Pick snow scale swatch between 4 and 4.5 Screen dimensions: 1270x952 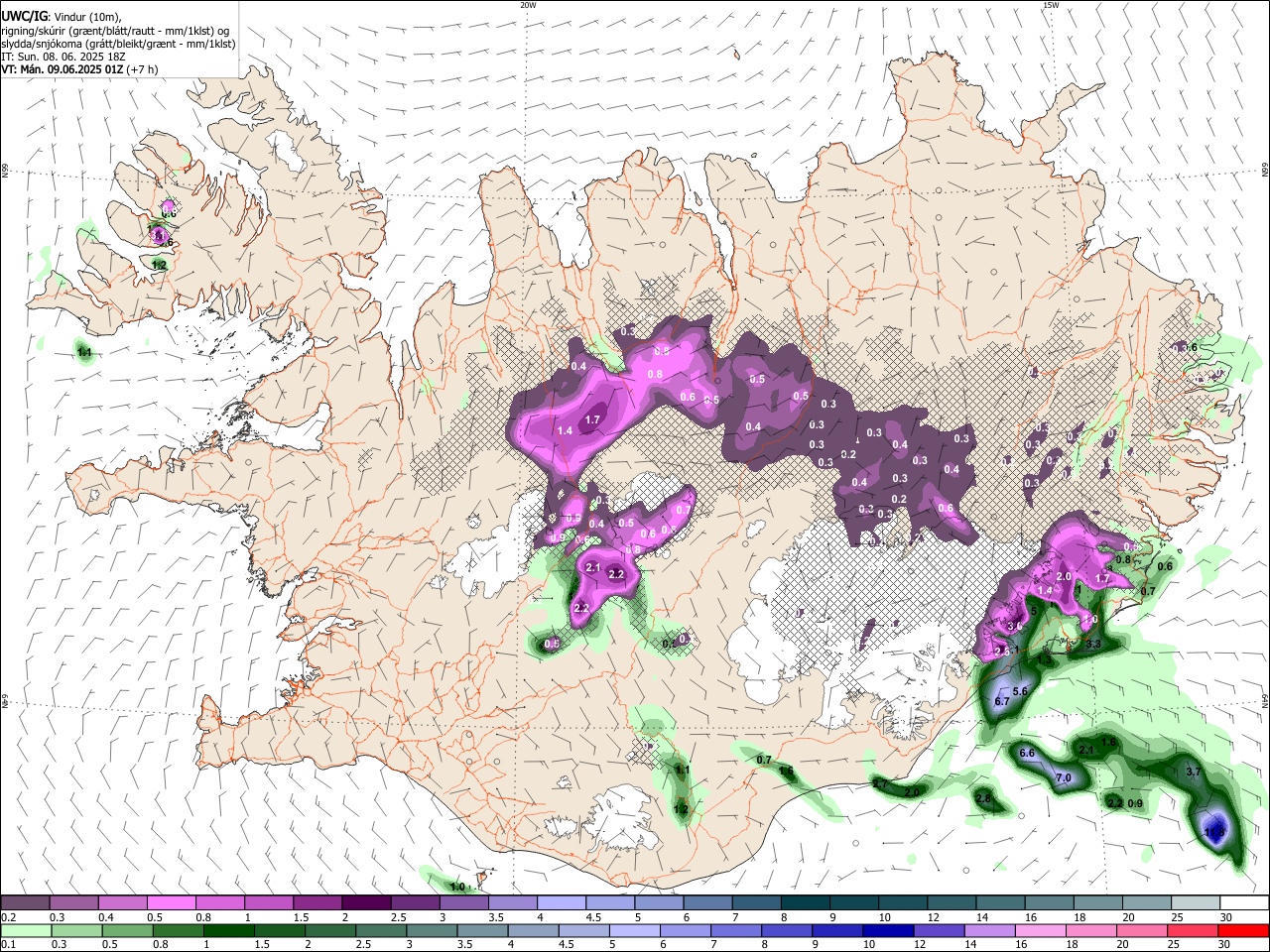(561, 903)
